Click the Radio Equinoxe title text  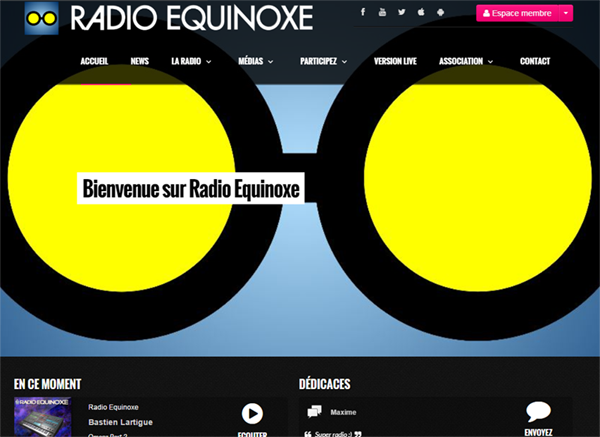point(192,18)
